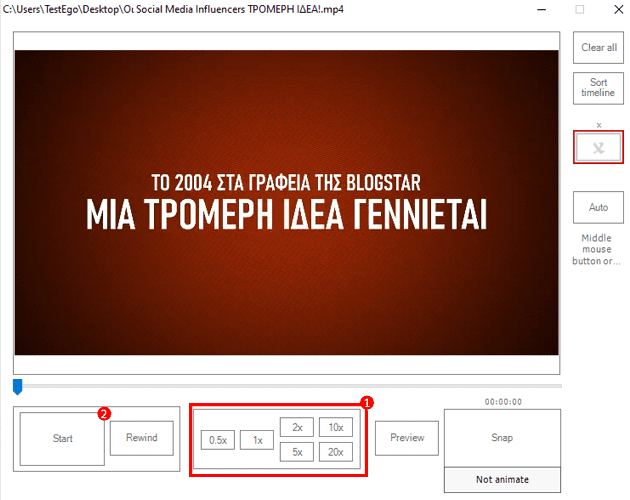The image size is (630, 500).
Task: Close the video window
Action: pos(619,10)
